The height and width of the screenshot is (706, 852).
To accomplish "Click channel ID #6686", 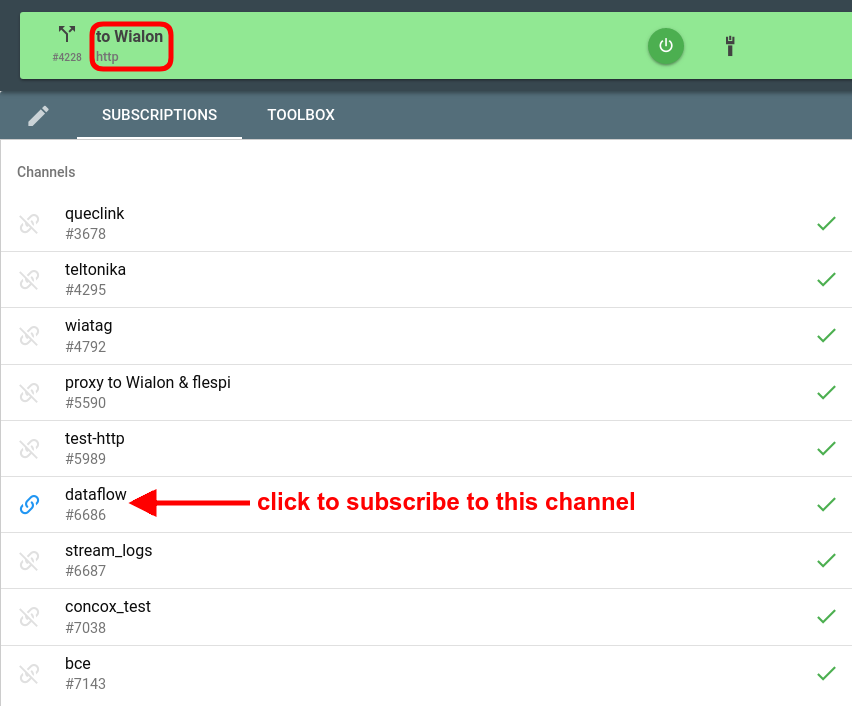I will click(85, 515).
